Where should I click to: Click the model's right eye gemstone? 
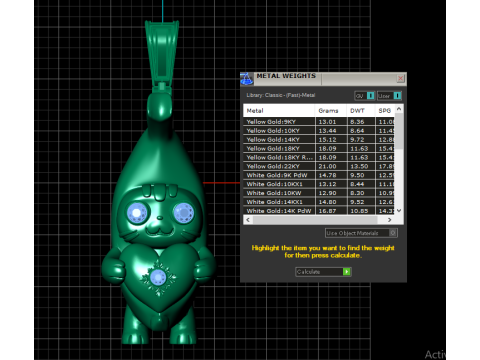tap(184, 212)
